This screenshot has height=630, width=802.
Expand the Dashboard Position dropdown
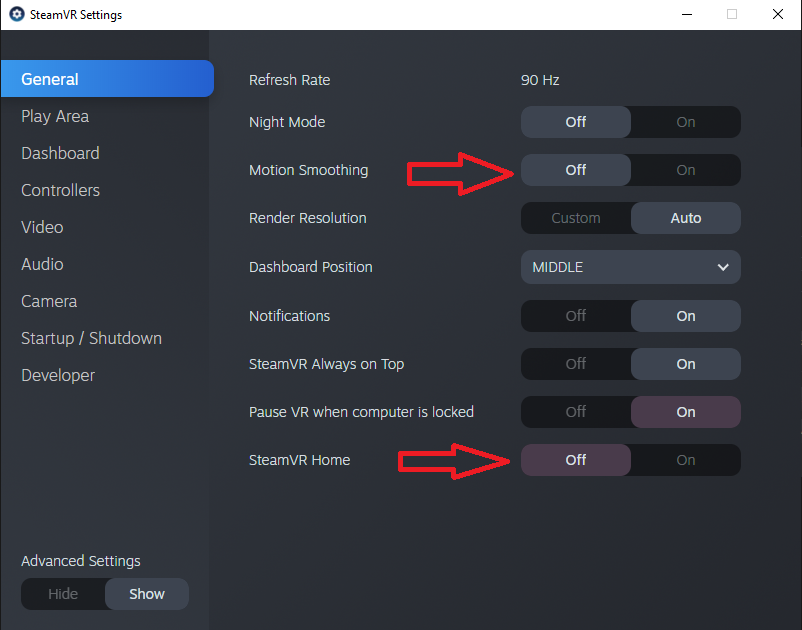pyautogui.click(x=630, y=267)
